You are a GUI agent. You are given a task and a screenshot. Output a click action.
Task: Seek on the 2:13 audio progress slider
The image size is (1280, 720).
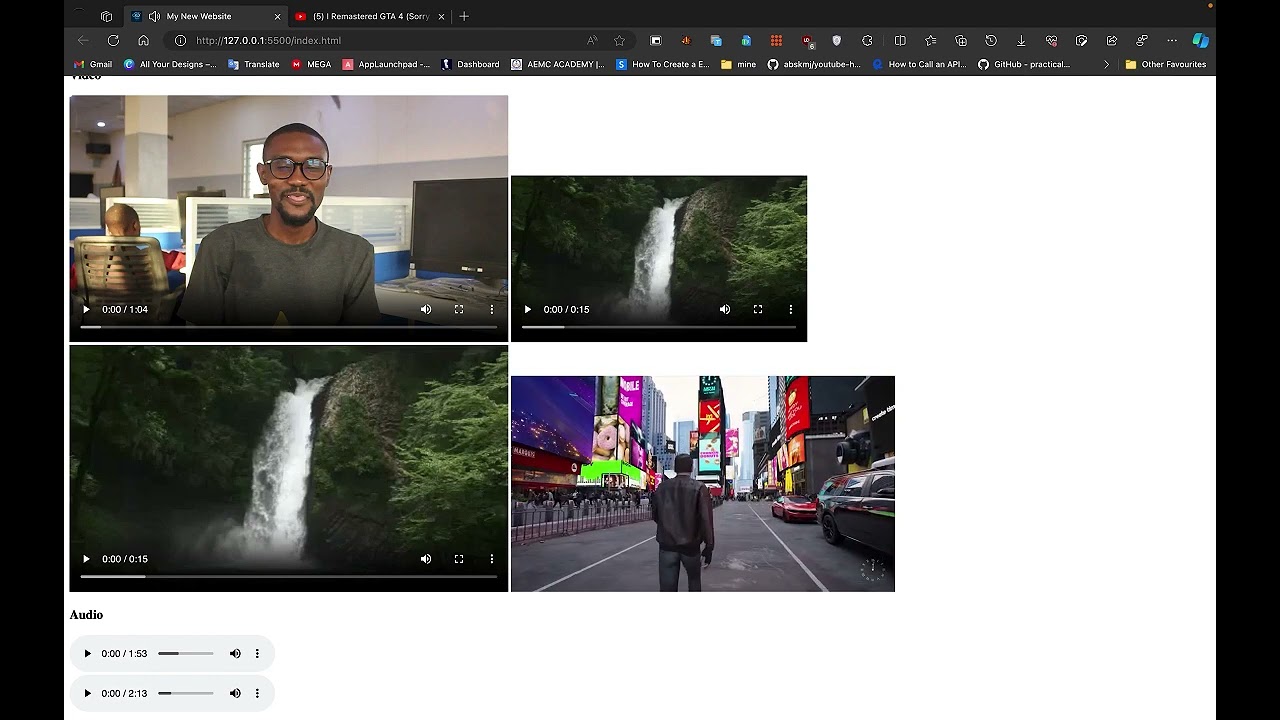186,693
